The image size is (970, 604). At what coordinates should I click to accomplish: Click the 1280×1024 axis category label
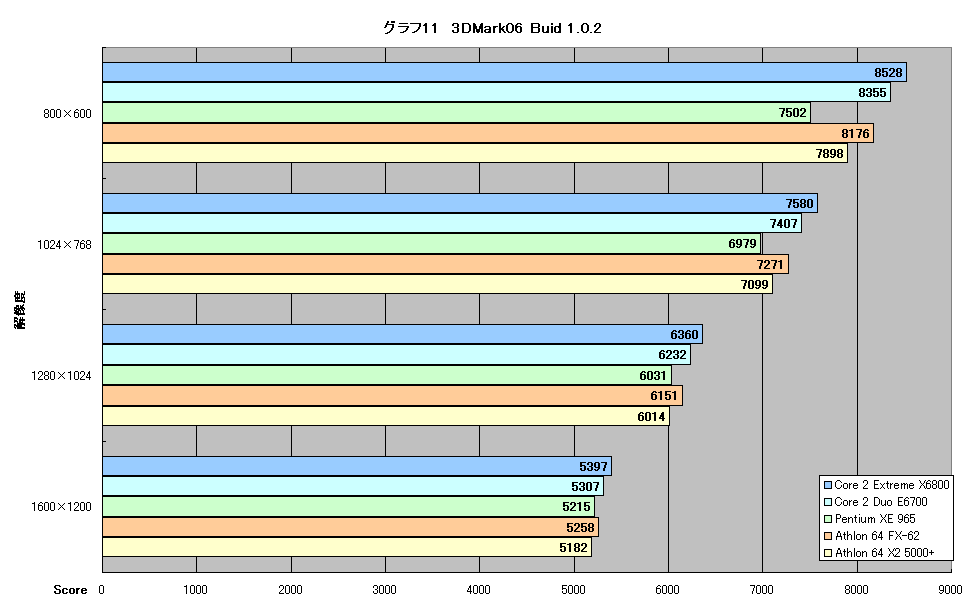click(61, 376)
